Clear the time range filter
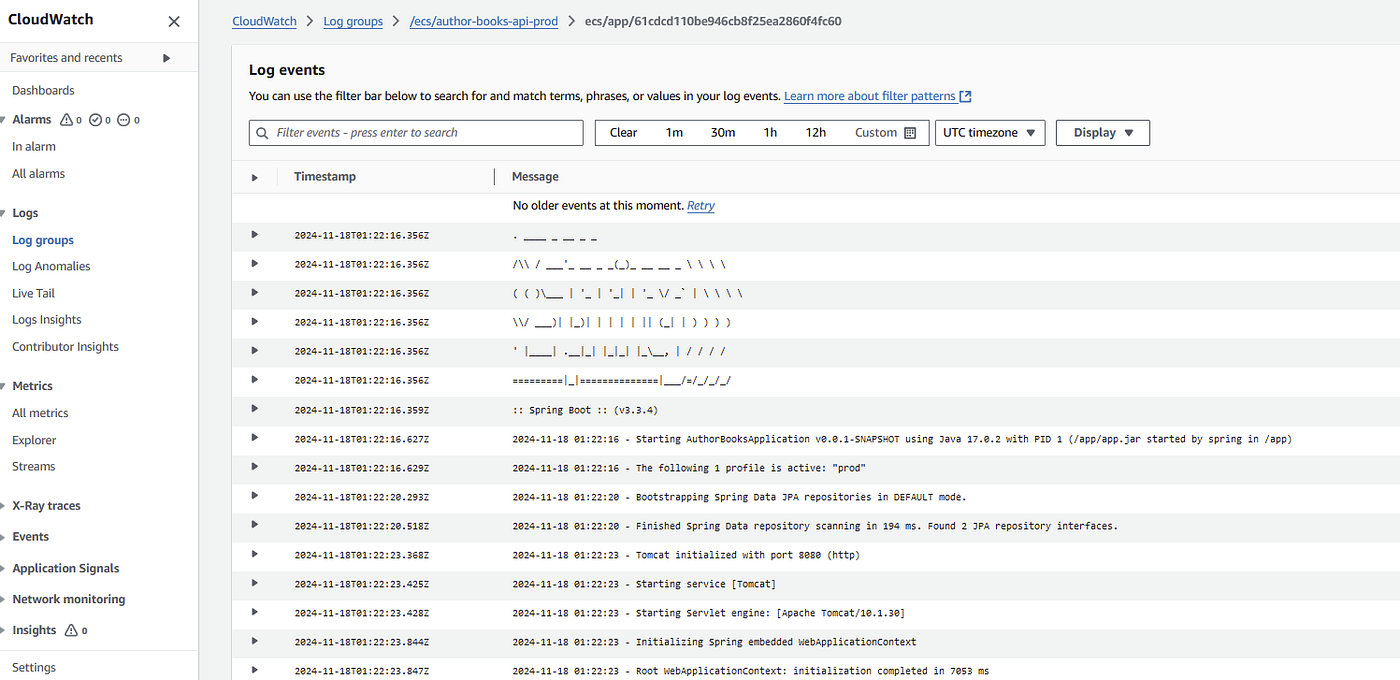This screenshot has width=1400, height=680. point(623,133)
